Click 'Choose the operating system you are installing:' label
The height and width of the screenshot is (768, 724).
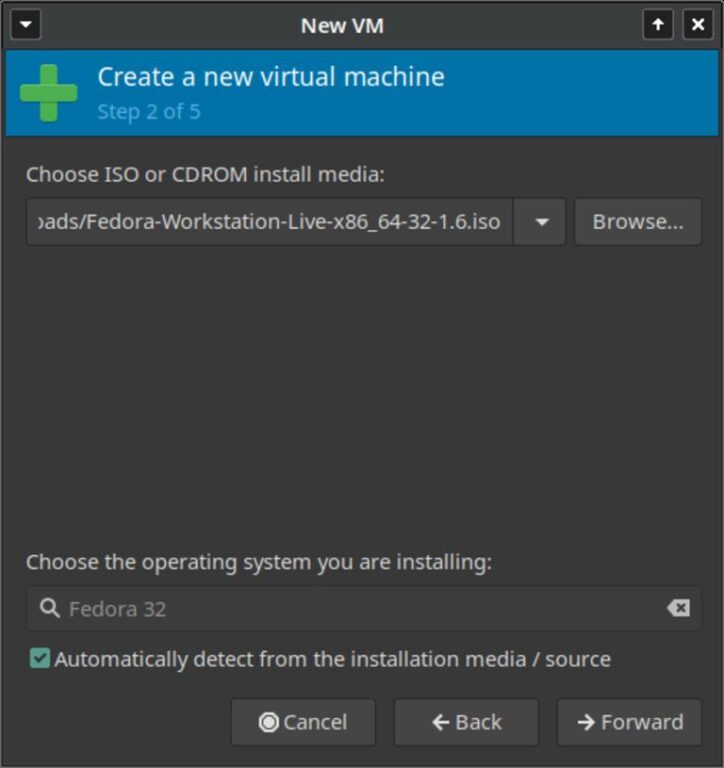259,562
